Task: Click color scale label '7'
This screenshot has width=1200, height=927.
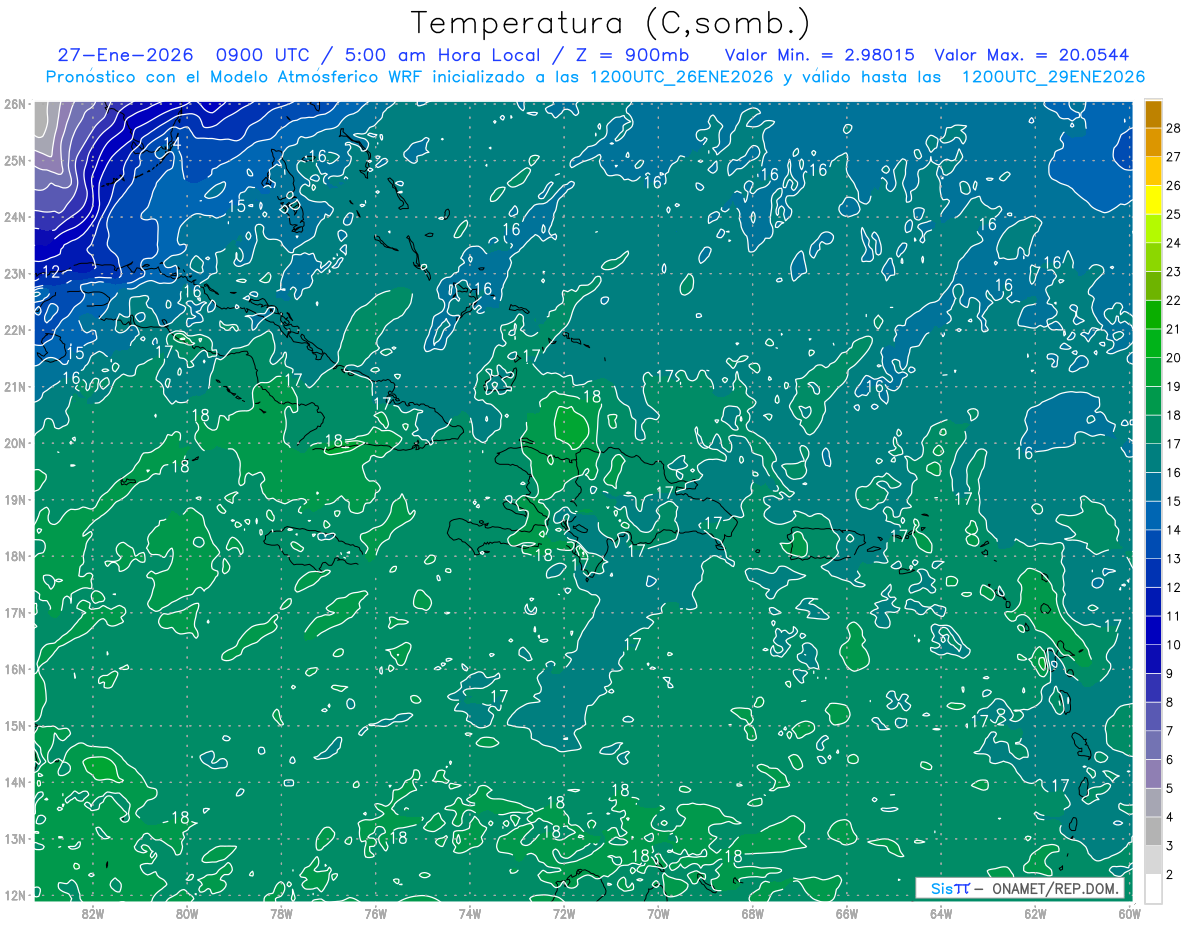Action: [1171, 731]
